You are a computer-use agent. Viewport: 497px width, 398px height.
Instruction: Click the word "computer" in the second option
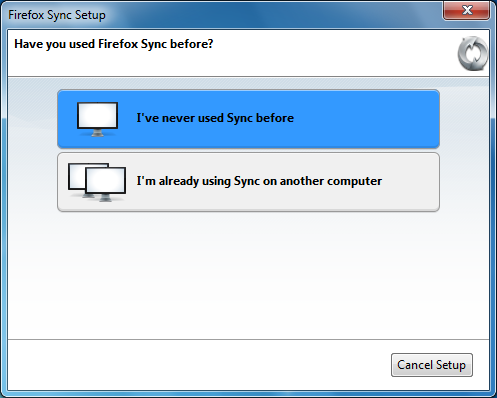click(x=355, y=181)
